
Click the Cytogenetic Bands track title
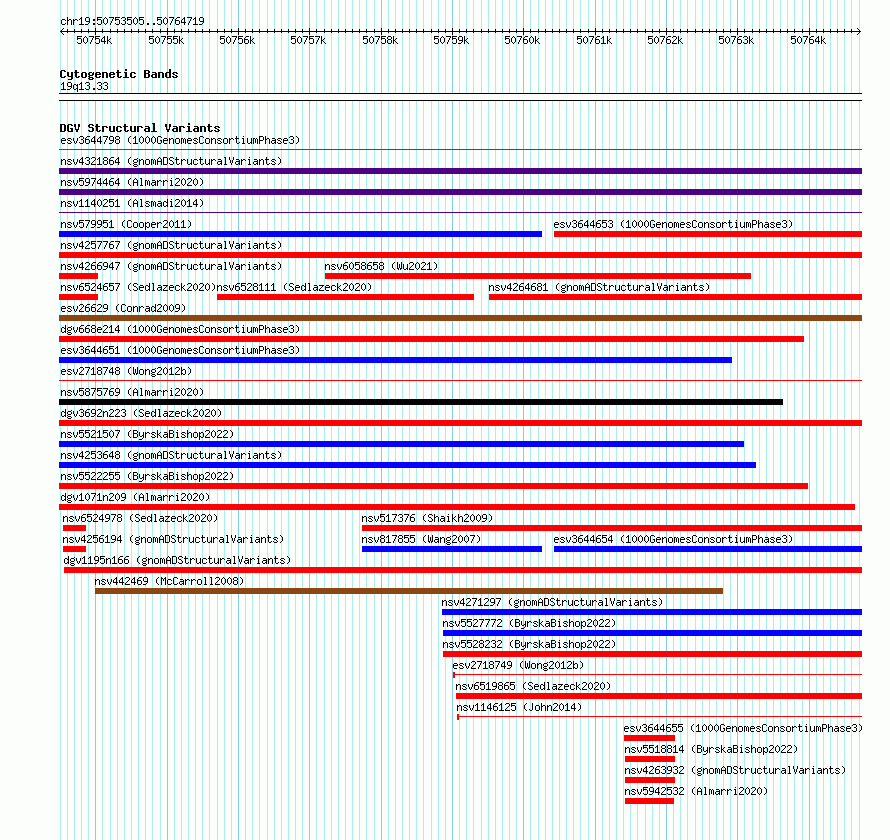[x=119, y=74]
